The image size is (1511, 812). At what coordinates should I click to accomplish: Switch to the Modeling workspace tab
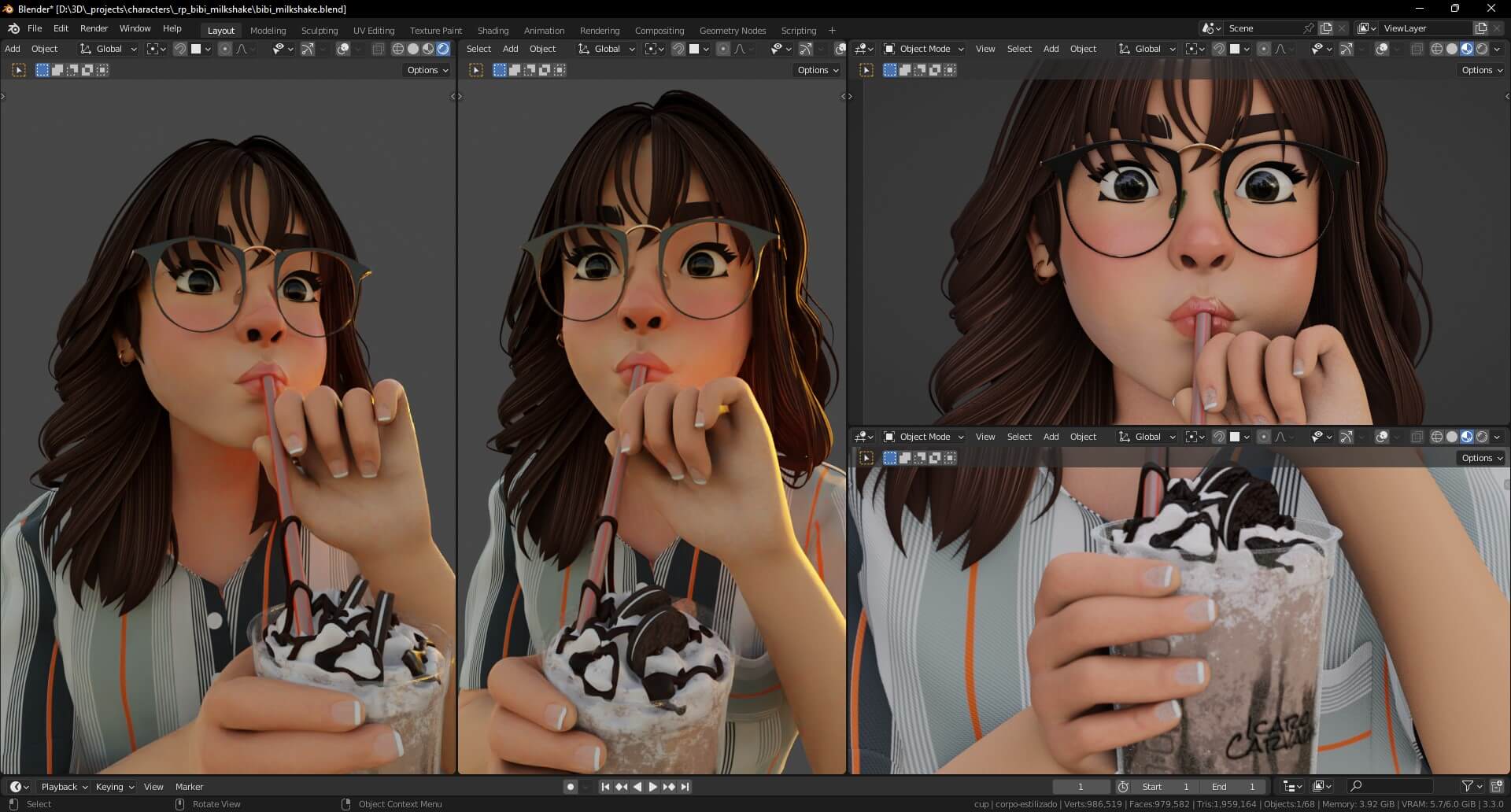click(x=268, y=31)
